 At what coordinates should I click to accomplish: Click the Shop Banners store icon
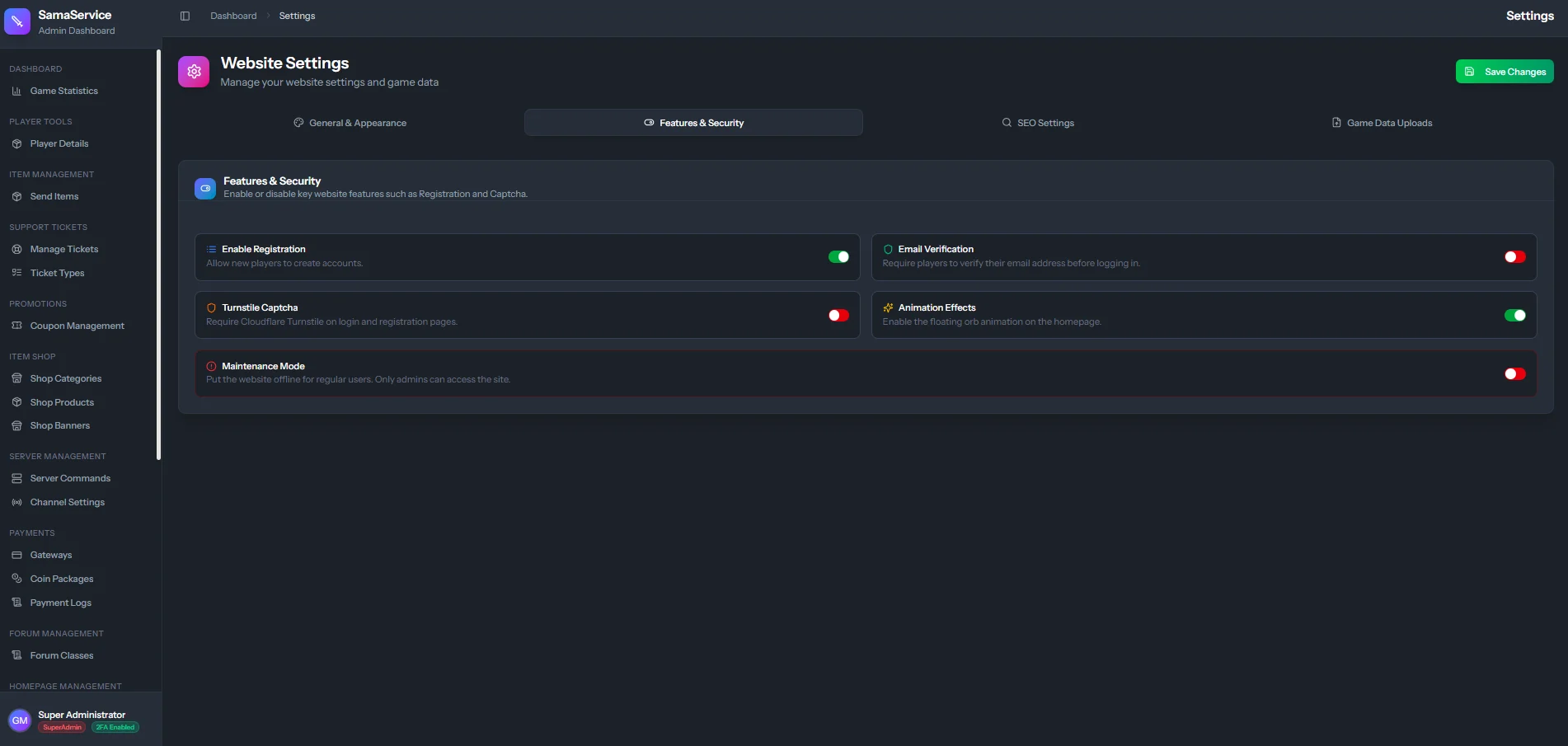pyautogui.click(x=16, y=425)
